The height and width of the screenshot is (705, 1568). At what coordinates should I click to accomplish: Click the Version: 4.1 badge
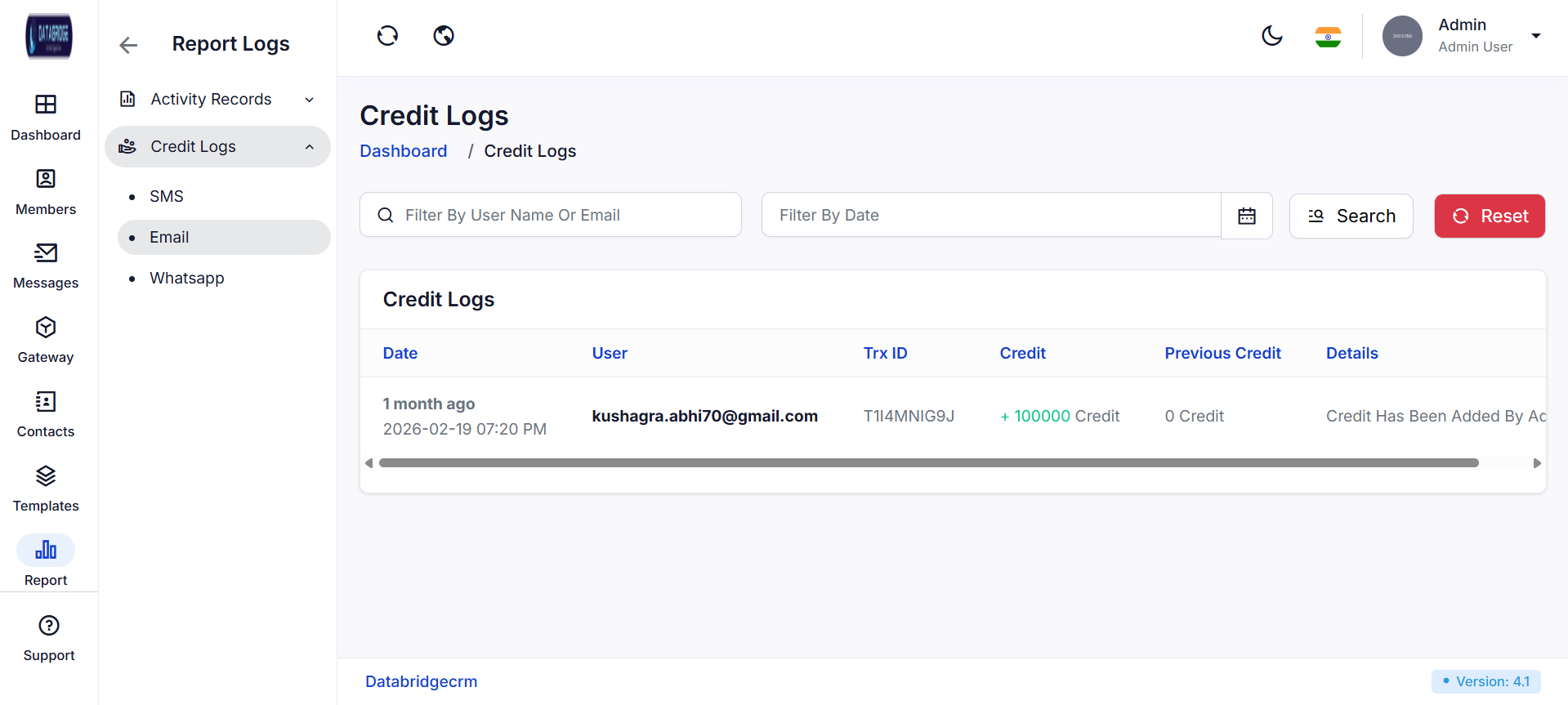pos(1486,681)
